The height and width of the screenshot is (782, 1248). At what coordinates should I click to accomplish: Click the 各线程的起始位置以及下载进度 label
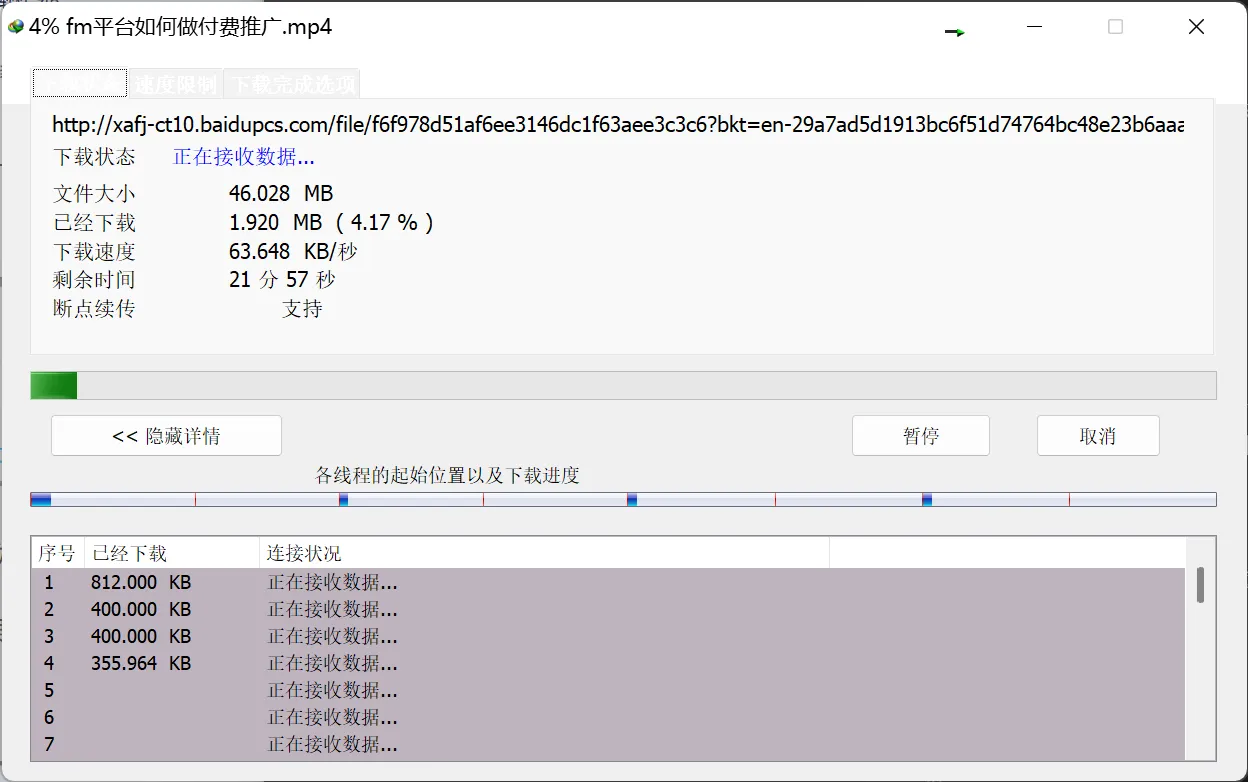[x=448, y=476]
